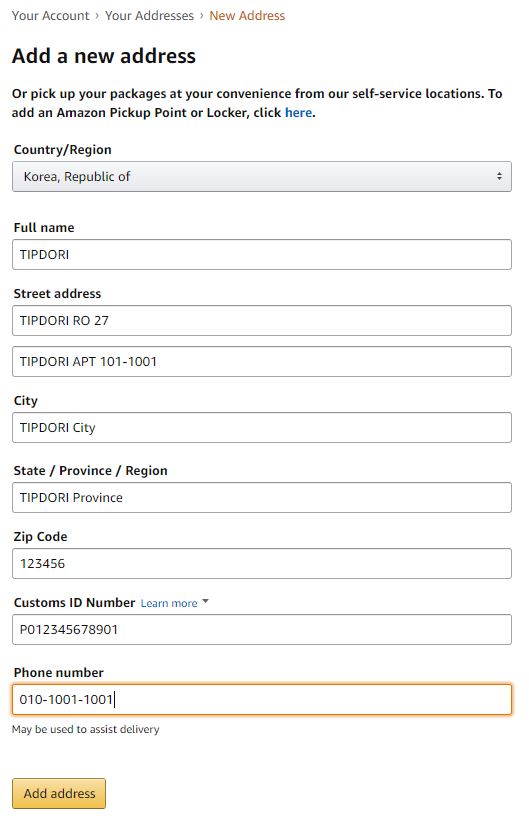Open the Country/Region dropdown showing Korea

pyautogui.click(x=262, y=176)
